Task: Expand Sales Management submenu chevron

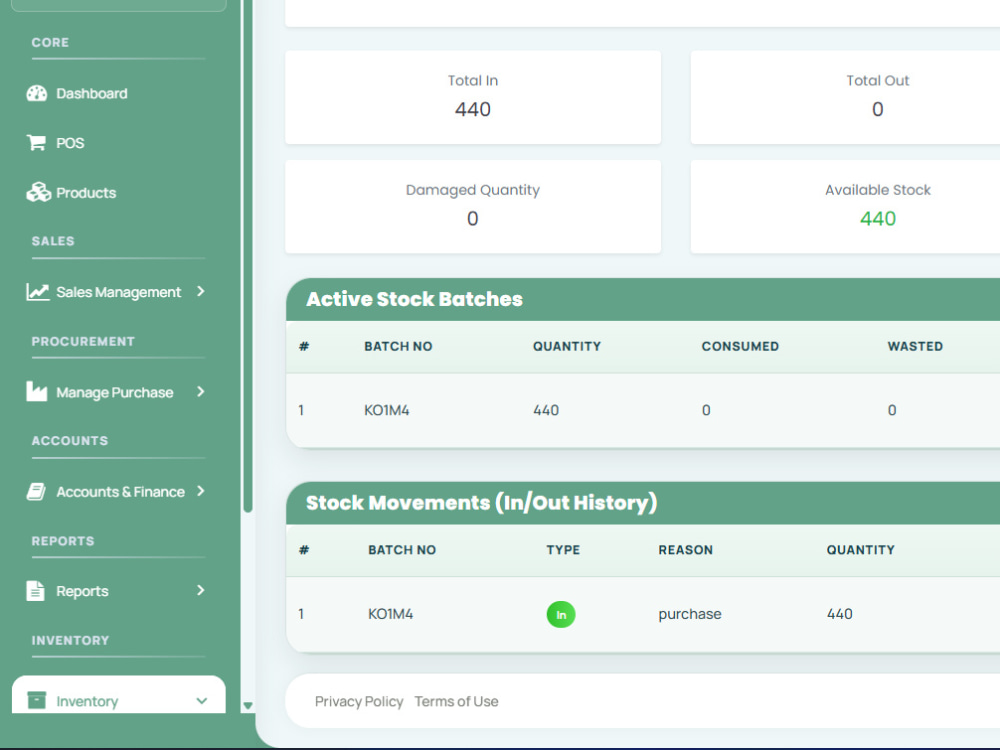Action: tap(201, 291)
